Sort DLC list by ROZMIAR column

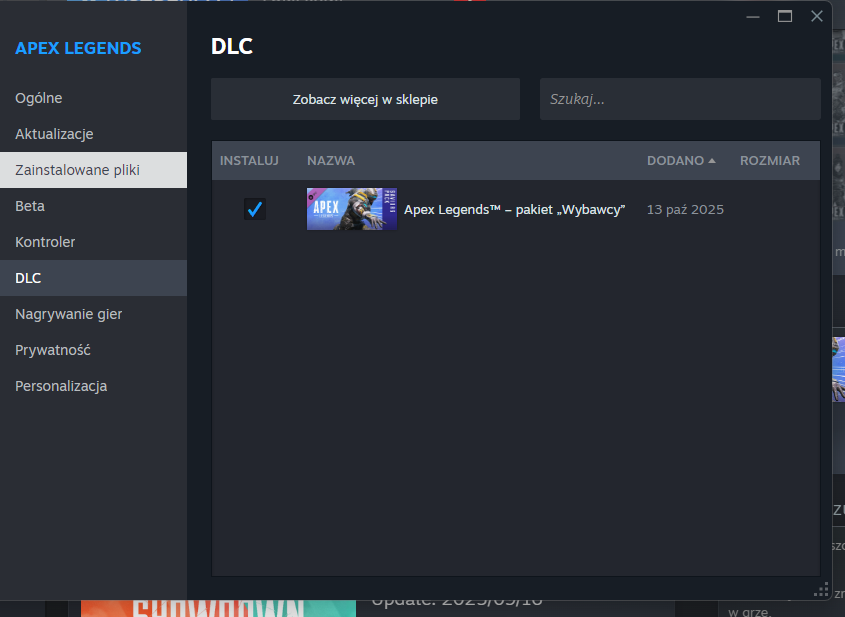click(x=769, y=161)
